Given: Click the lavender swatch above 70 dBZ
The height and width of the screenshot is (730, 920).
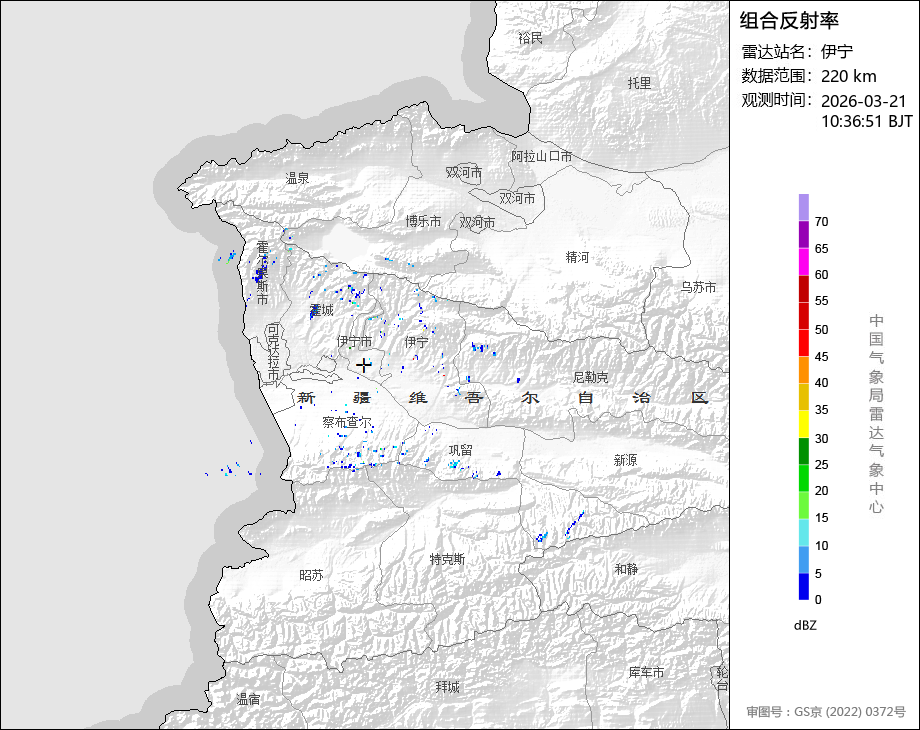Looking at the screenshot, I should (804, 207).
